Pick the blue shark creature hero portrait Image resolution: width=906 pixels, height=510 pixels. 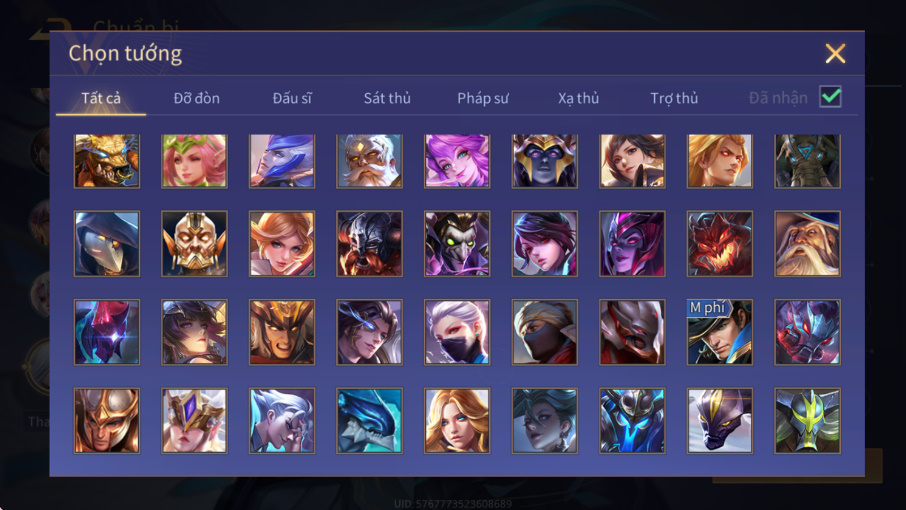(x=369, y=420)
